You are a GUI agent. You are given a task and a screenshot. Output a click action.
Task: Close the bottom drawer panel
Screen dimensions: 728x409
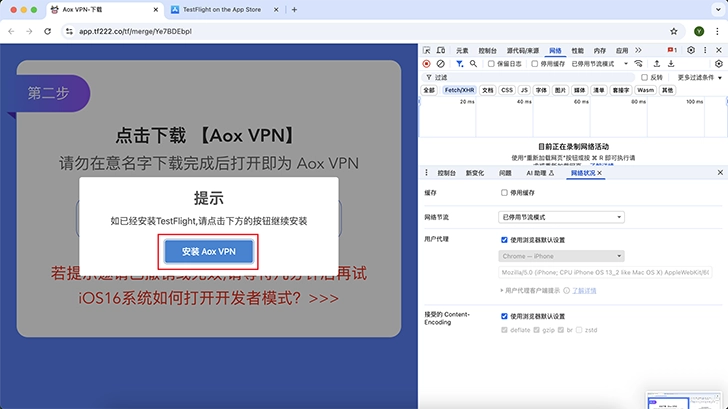click(x=720, y=172)
